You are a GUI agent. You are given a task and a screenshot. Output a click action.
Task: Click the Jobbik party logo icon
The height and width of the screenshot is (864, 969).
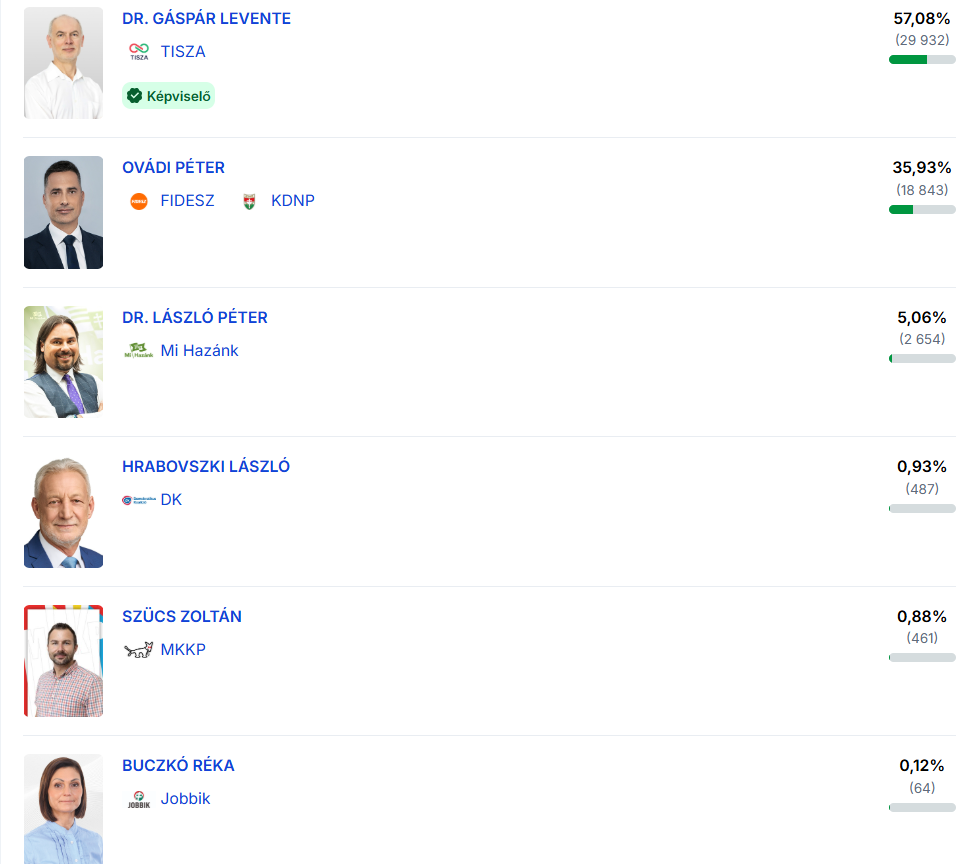139,799
